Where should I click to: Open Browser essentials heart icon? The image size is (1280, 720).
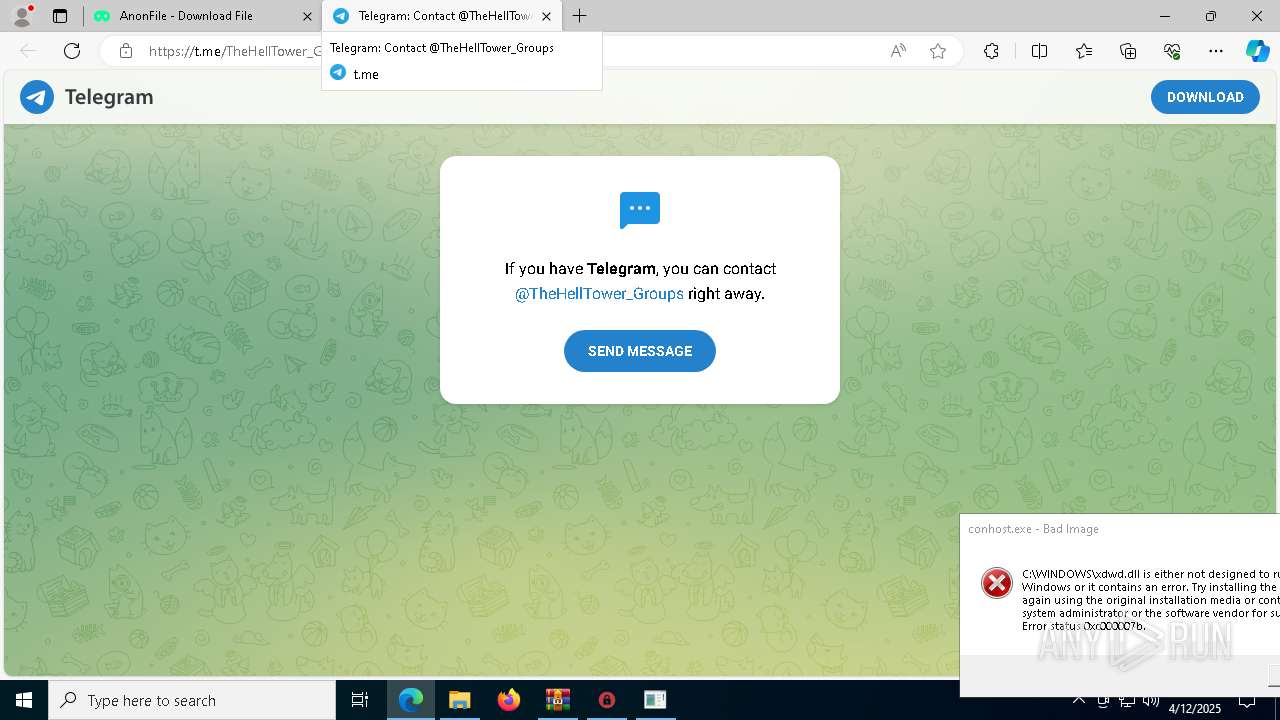(x=1172, y=51)
